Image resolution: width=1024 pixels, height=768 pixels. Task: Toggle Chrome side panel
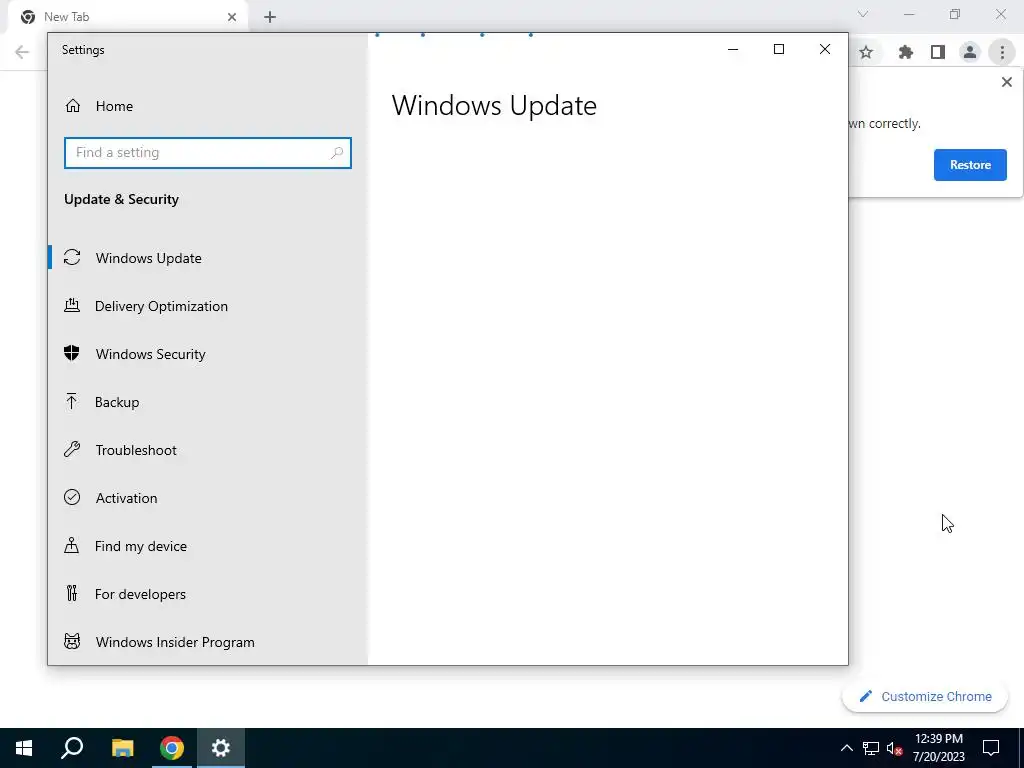938,52
